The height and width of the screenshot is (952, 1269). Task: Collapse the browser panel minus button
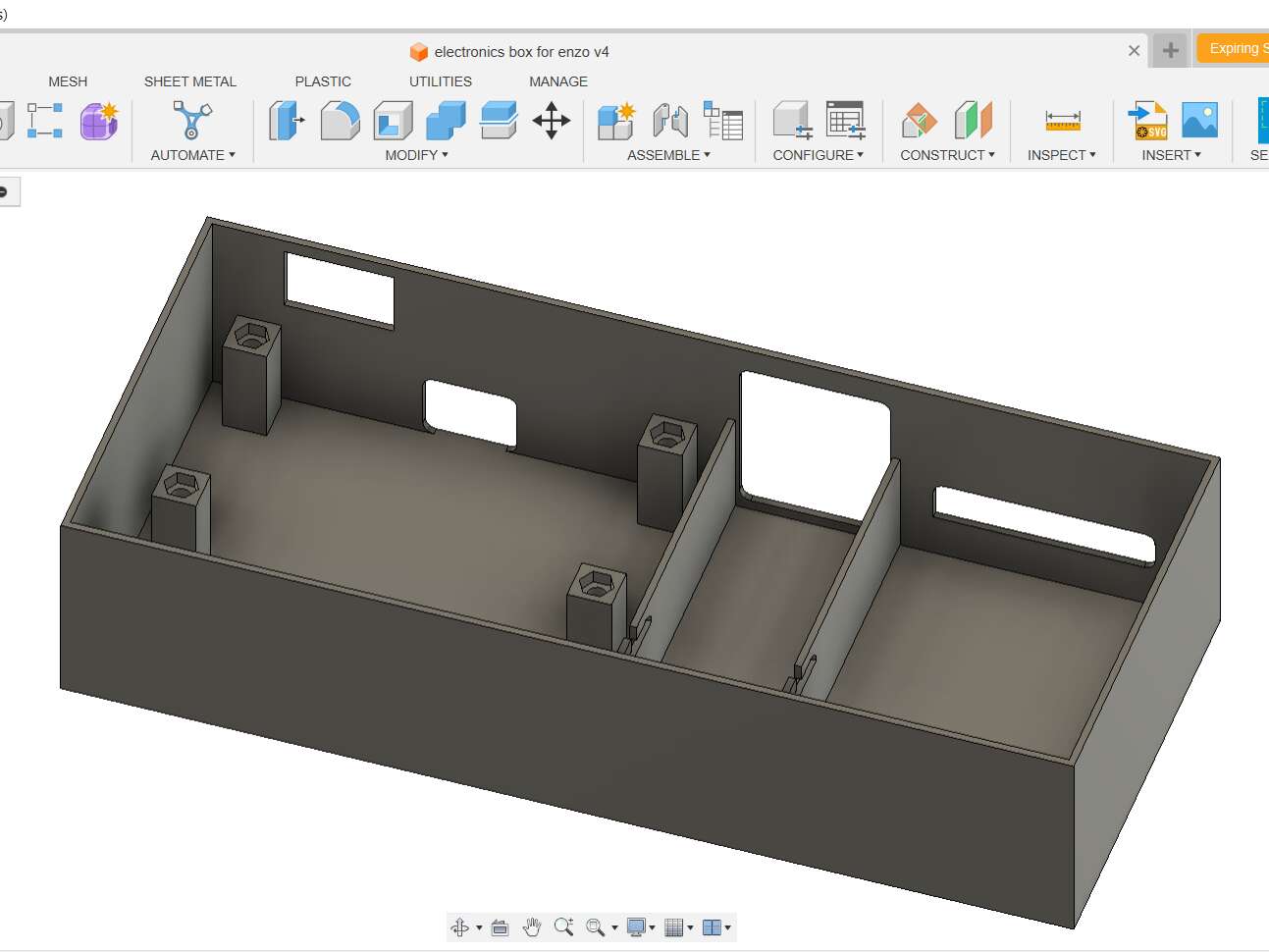4,191
